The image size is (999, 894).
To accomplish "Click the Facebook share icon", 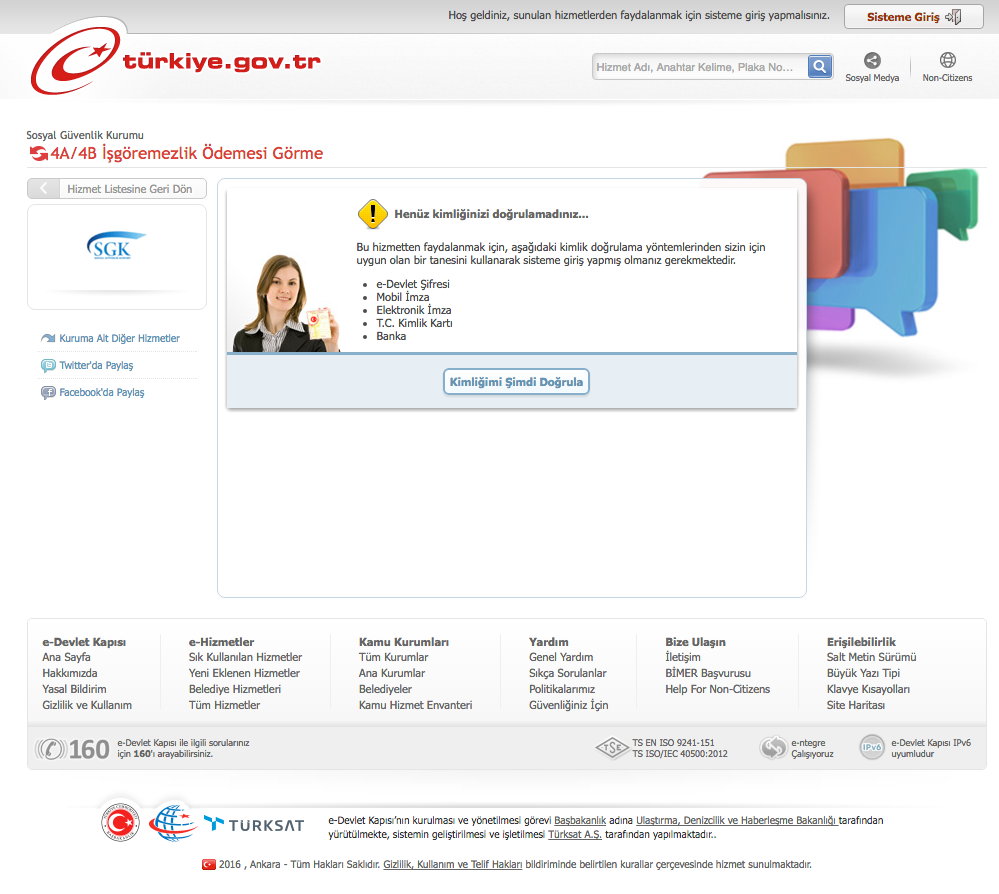I will [x=48, y=393].
